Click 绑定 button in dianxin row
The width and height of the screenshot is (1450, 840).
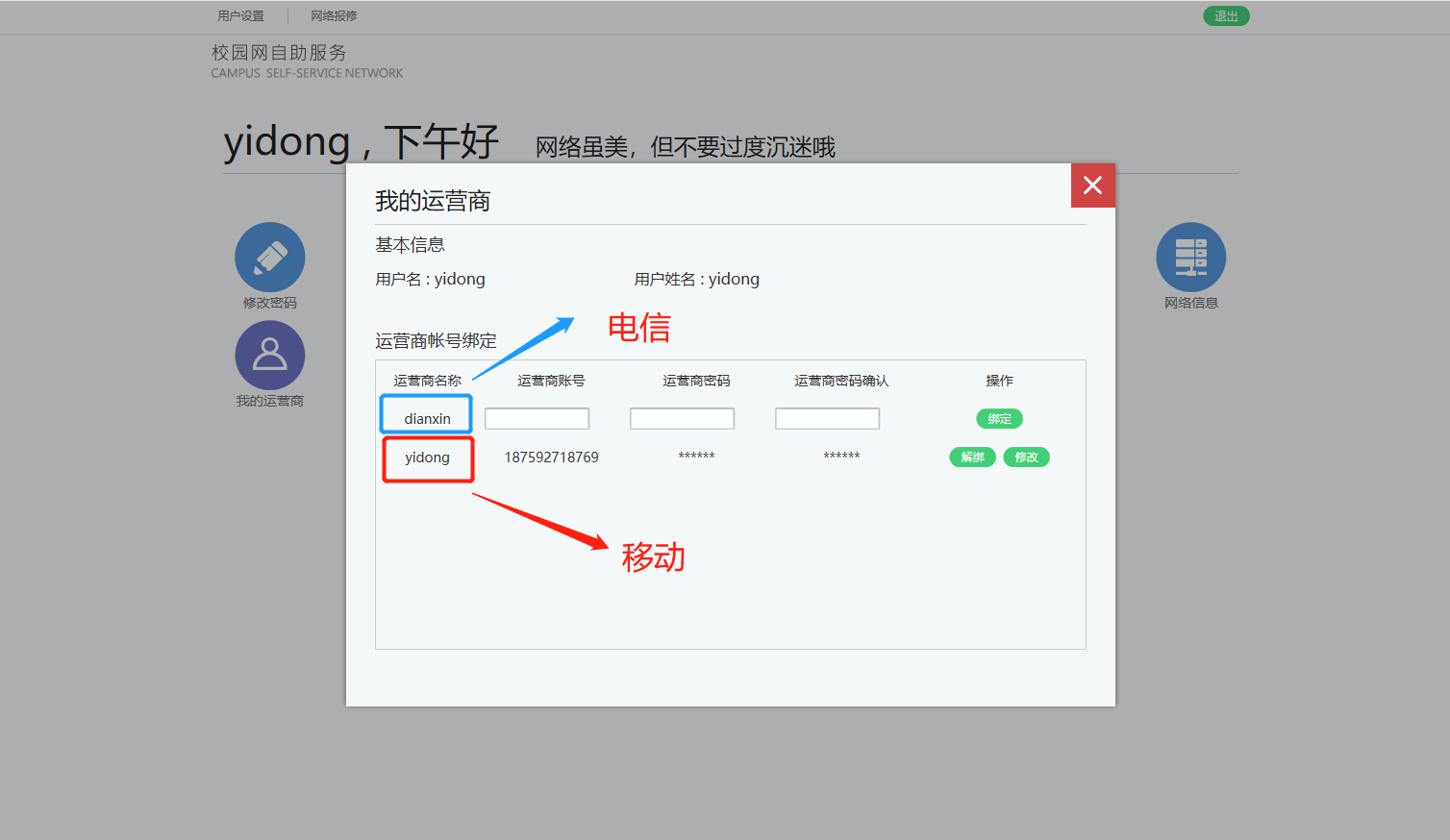click(999, 419)
